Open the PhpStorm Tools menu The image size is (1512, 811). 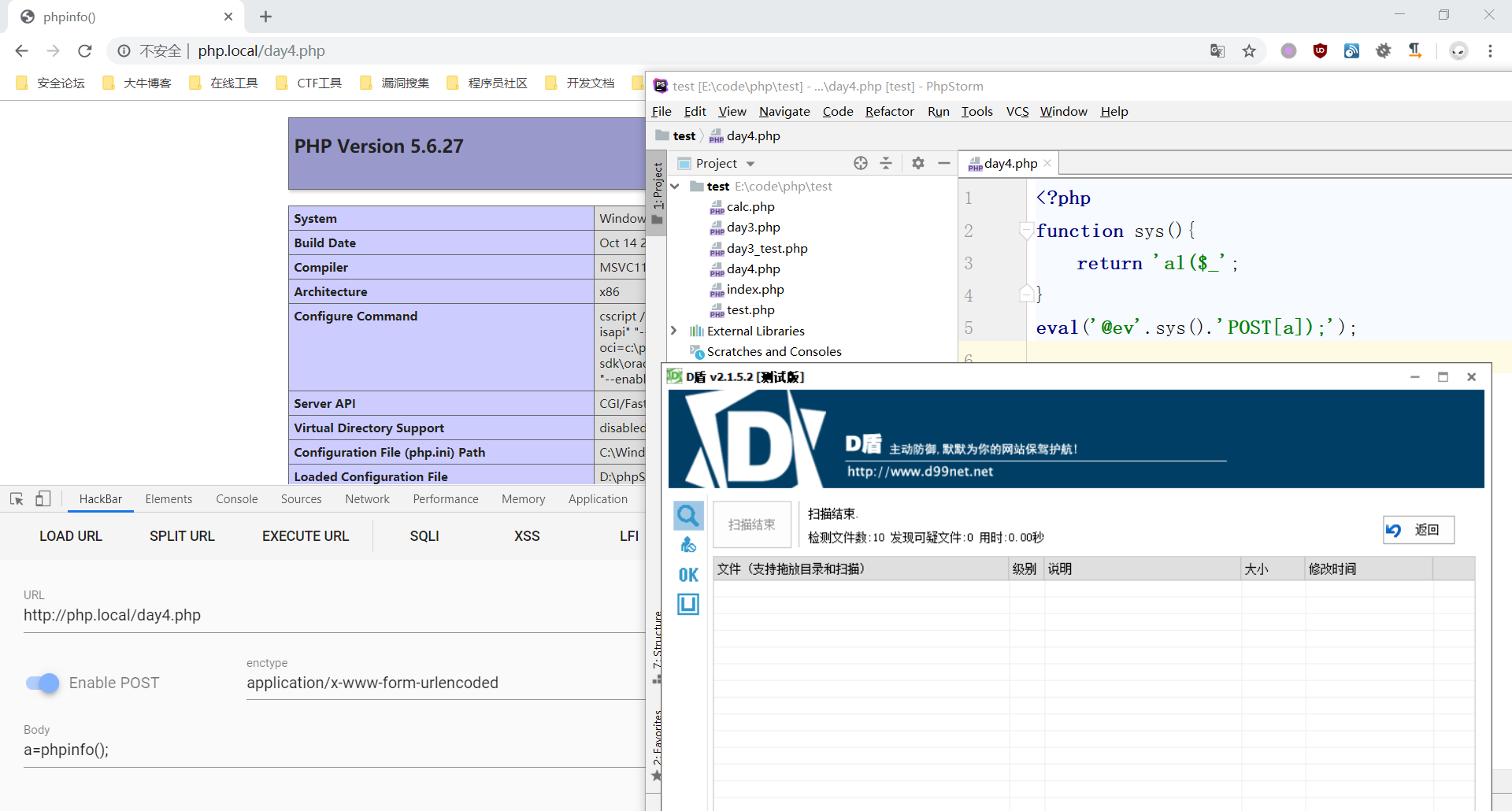(x=976, y=112)
